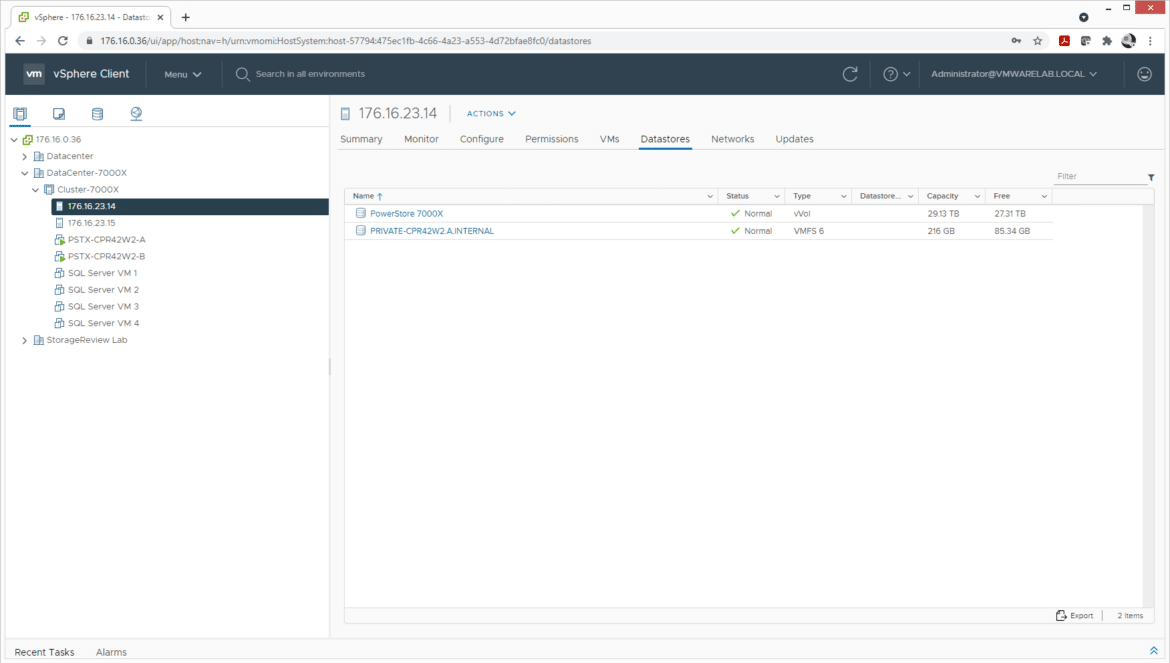This screenshot has height=663, width=1170.
Task: Select PSTX-CPR42W2-B virtual machine
Action: pyautogui.click(x=106, y=257)
